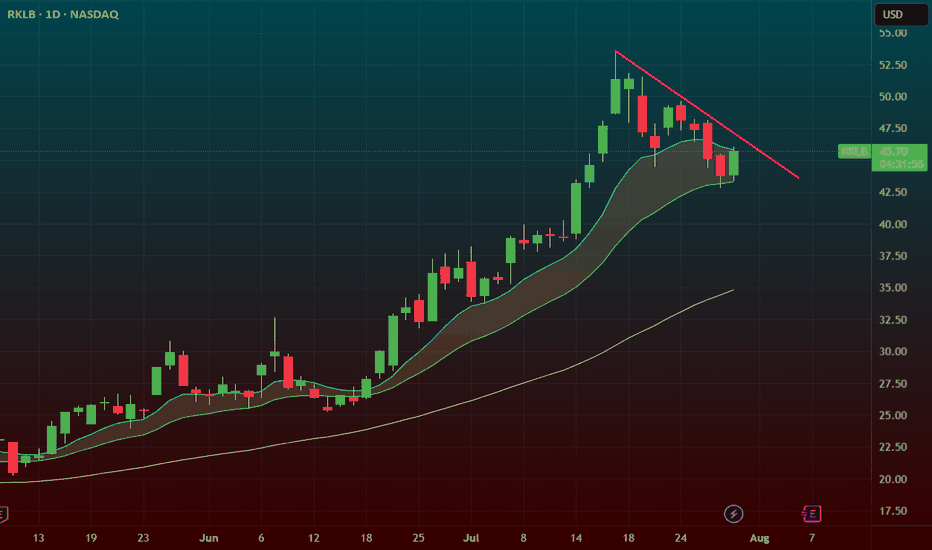
Task: Click the 20.00 price axis label
Action: 893,479
